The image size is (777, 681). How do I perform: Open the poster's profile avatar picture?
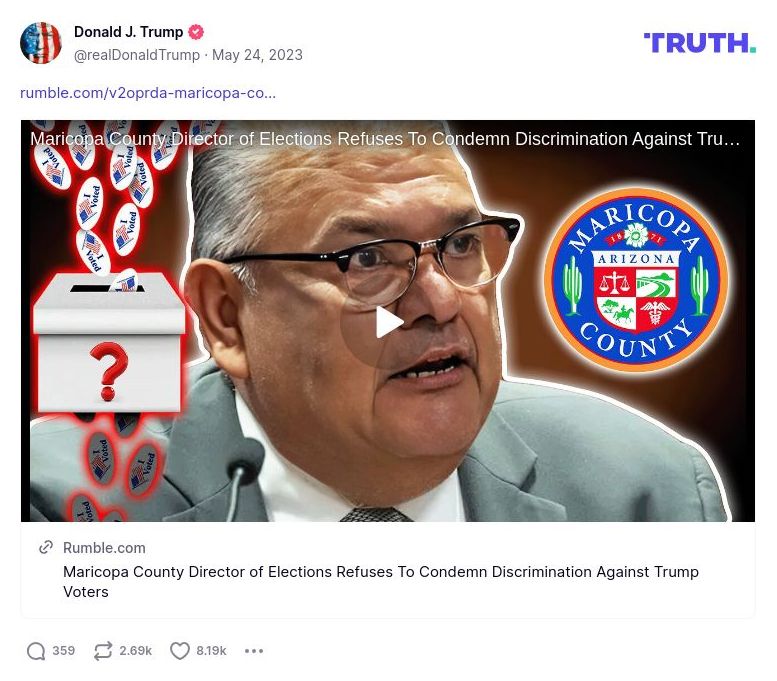click(x=41, y=43)
